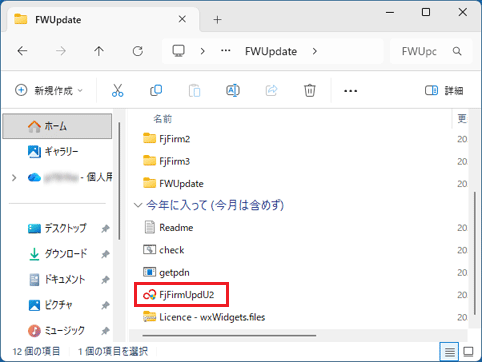
Task: Unpin デスクトップ via its pin icon
Action: (105, 229)
